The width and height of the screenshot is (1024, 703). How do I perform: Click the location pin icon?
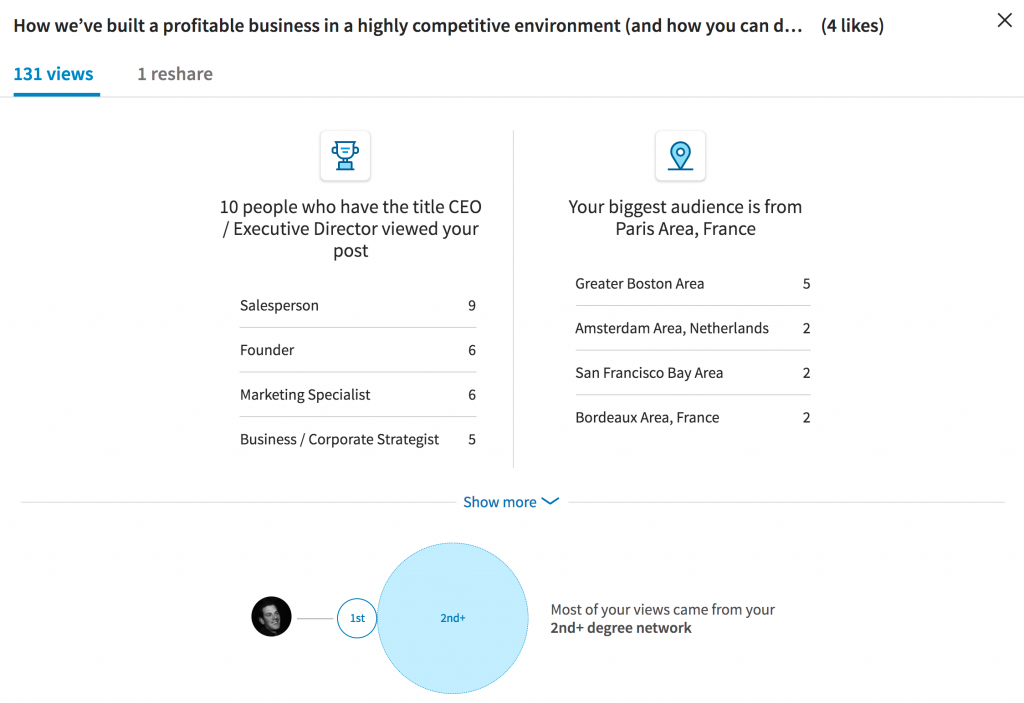(680, 156)
